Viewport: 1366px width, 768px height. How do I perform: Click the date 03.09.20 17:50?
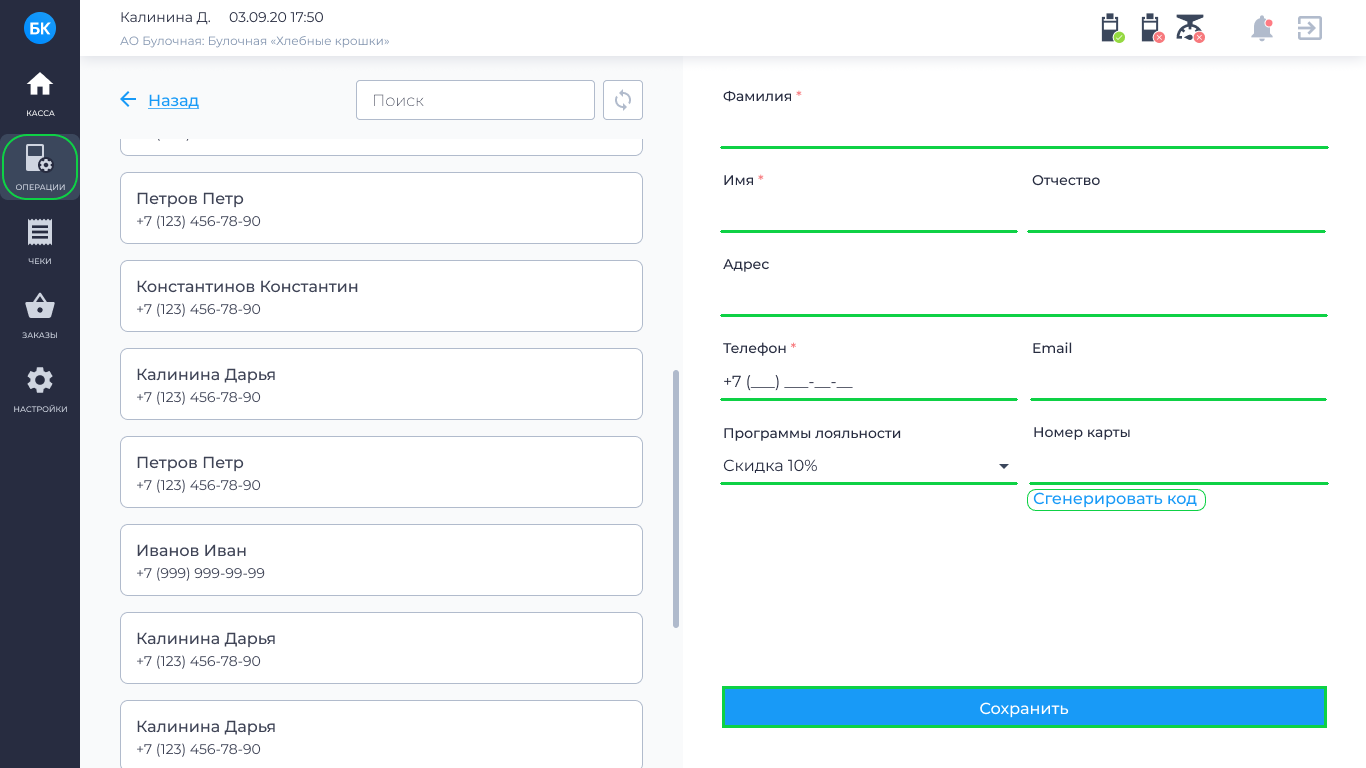tap(276, 17)
